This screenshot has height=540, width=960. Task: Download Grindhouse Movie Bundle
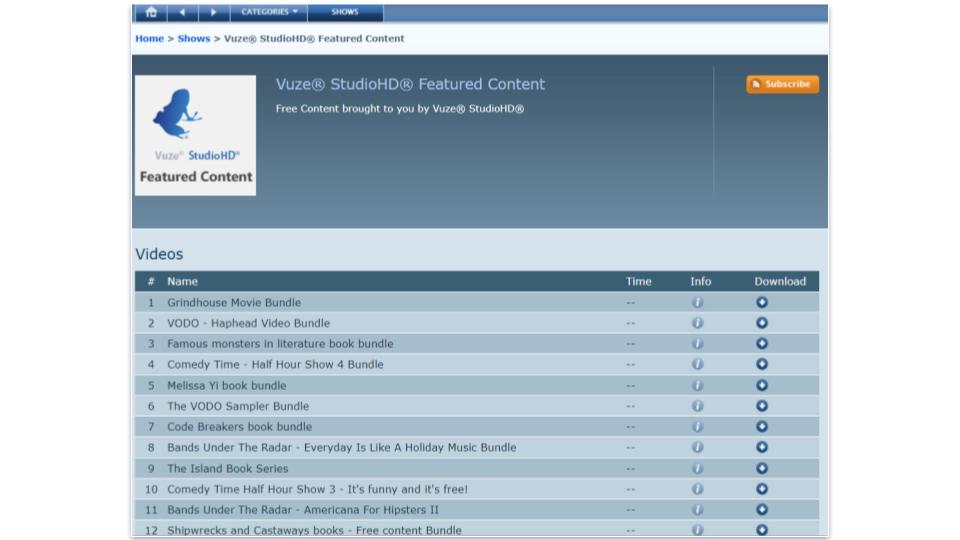coord(762,302)
